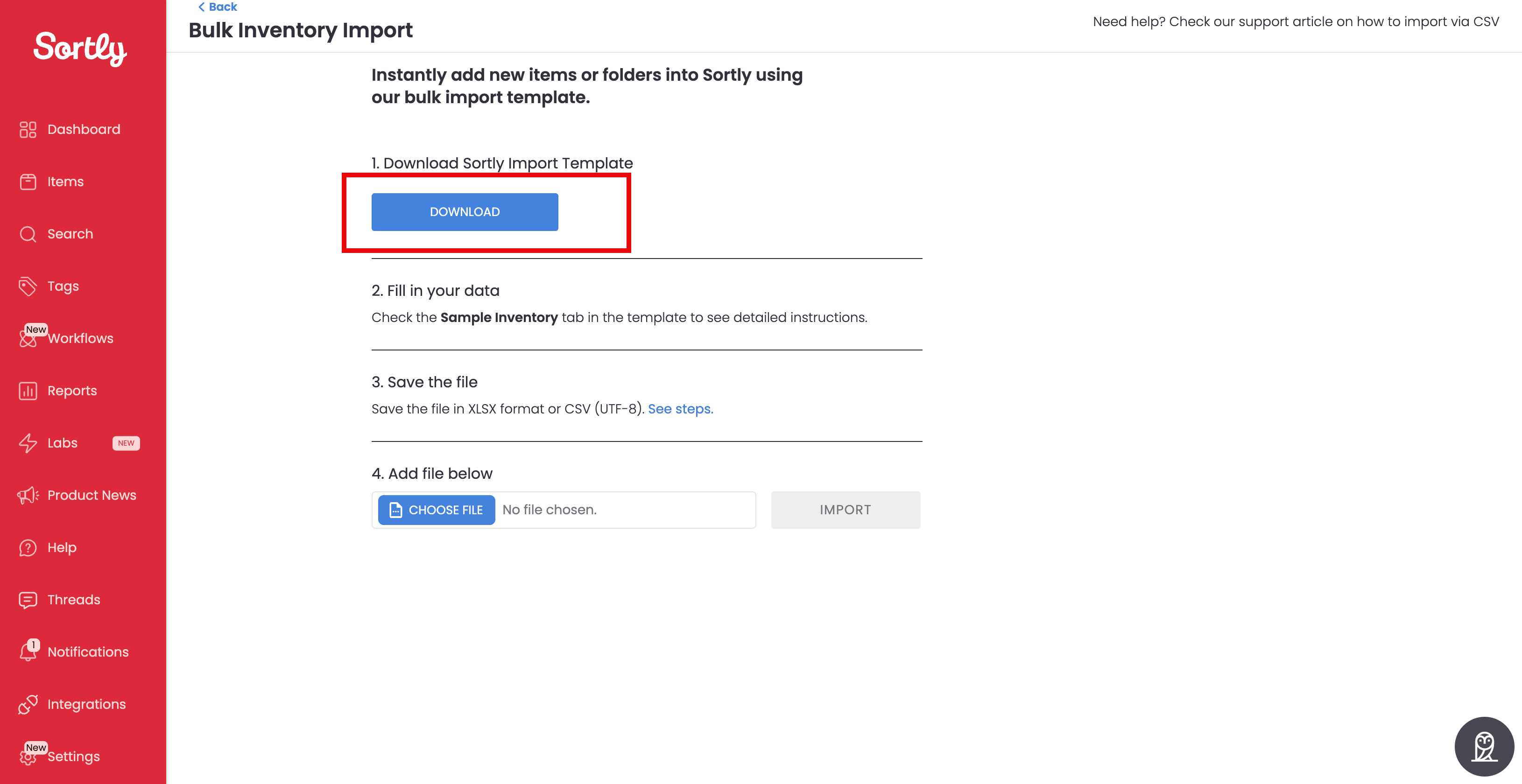Click the Product News megaphone icon

[28, 495]
